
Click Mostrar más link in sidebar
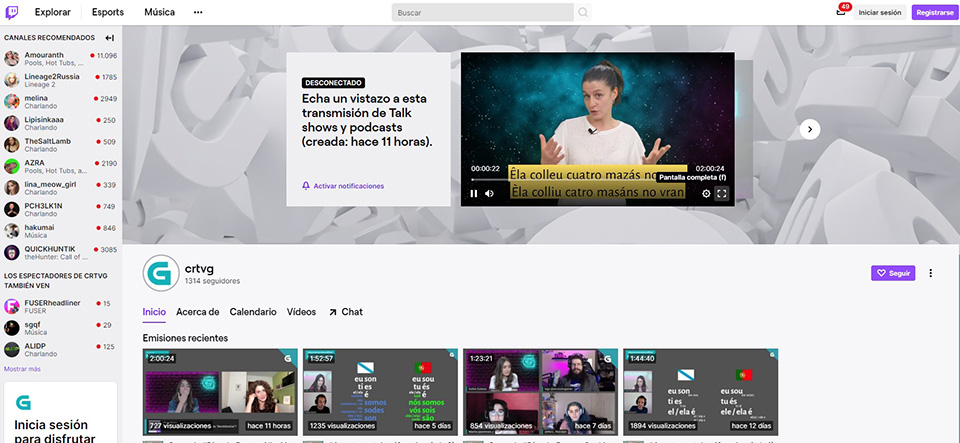pos(22,369)
